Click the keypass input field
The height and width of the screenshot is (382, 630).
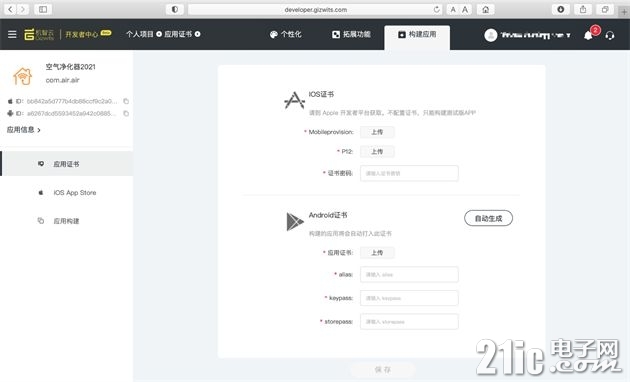[409, 298]
